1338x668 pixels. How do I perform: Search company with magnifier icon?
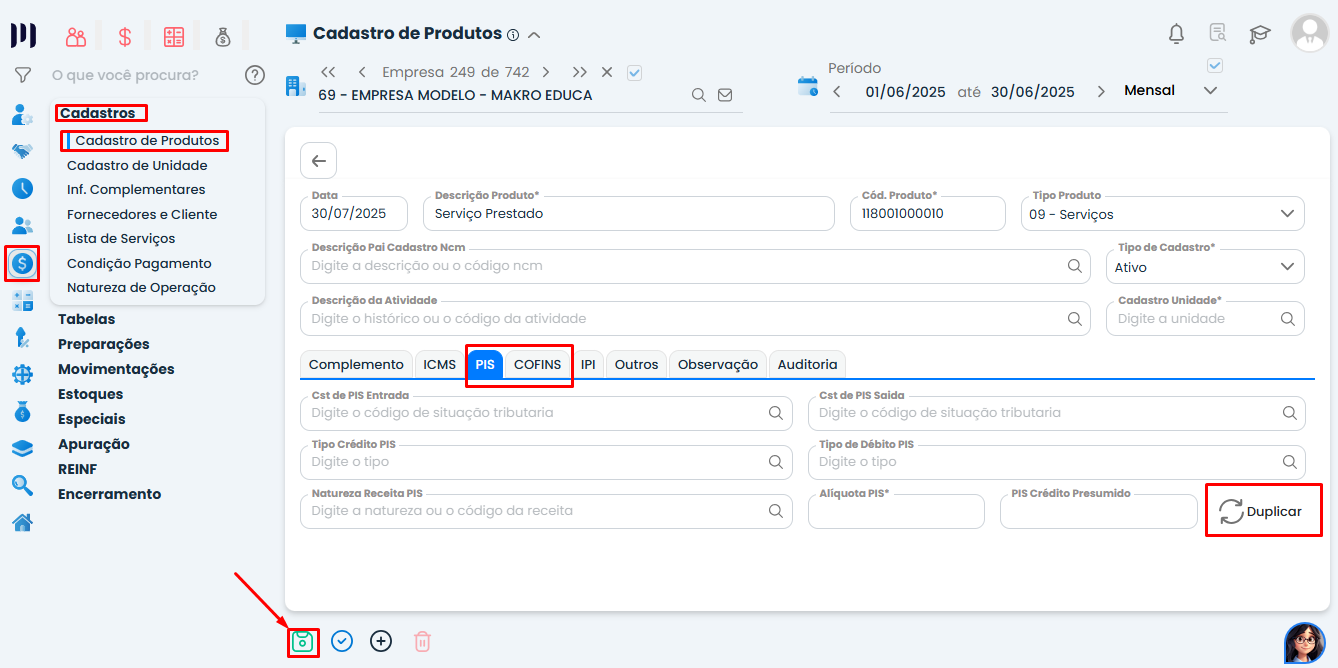[x=699, y=95]
